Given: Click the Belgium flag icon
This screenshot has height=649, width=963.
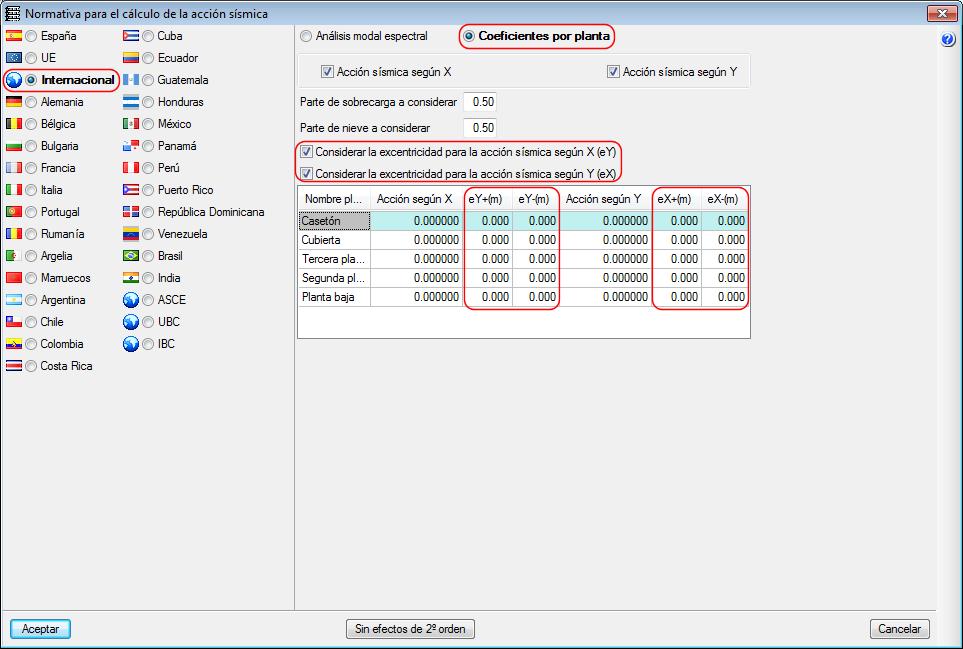Looking at the screenshot, I should (14, 124).
